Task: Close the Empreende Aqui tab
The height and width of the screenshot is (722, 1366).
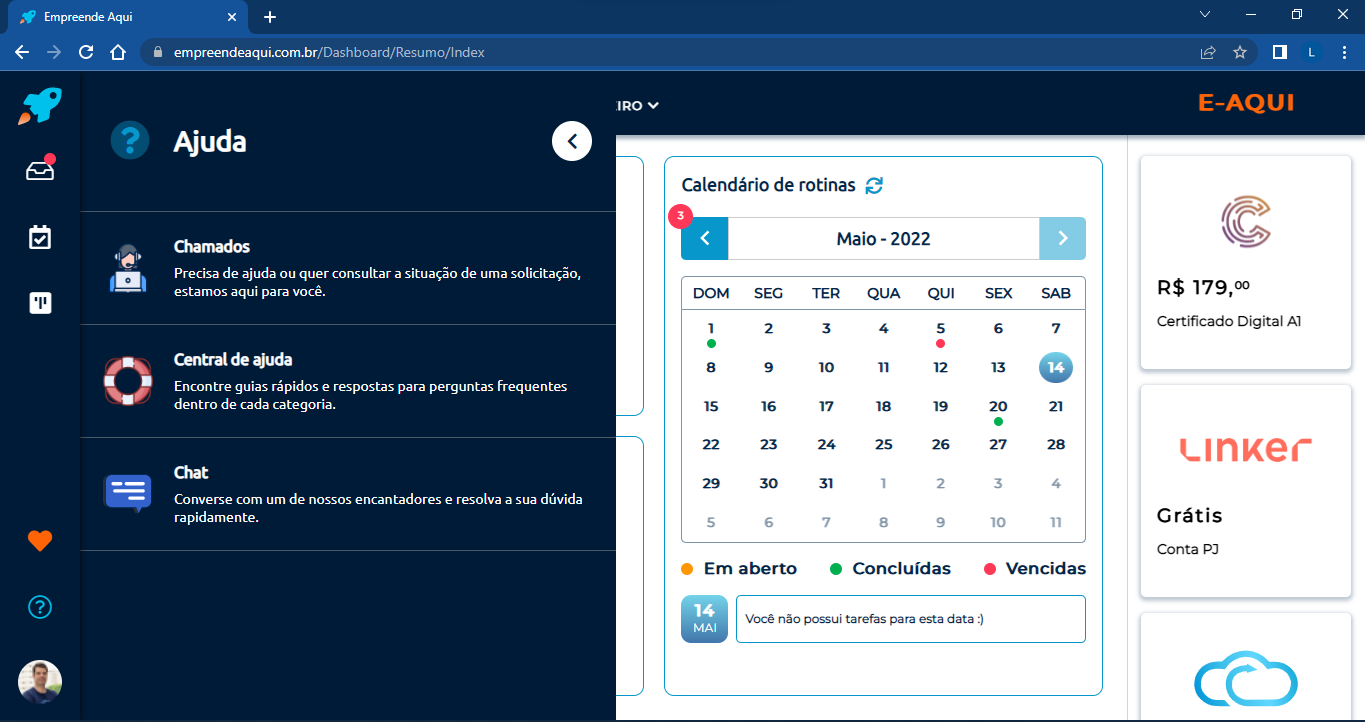Action: tap(232, 17)
